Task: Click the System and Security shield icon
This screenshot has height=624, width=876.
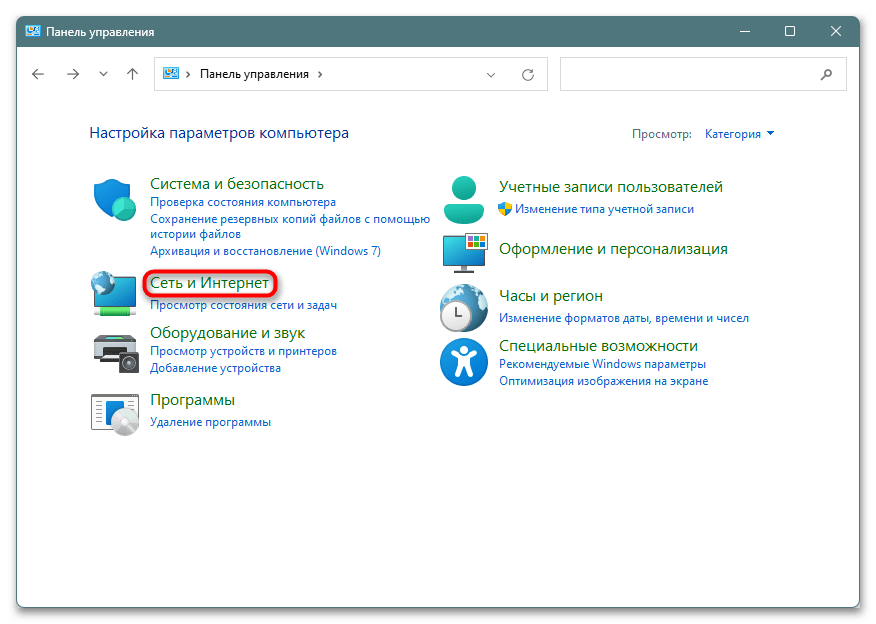Action: click(x=115, y=200)
